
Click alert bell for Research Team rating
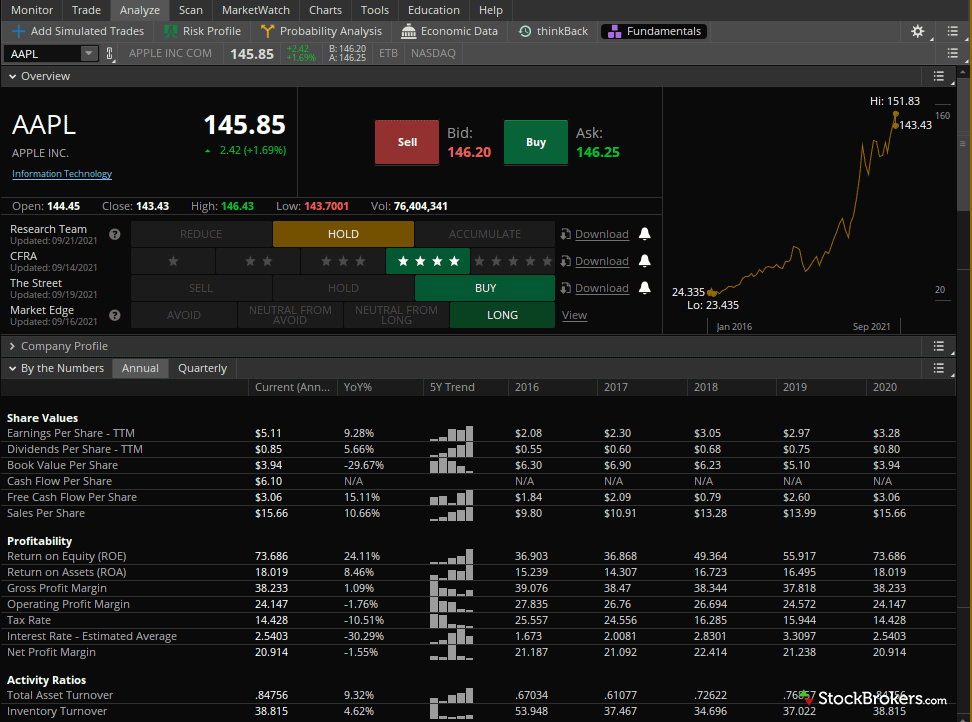(645, 234)
